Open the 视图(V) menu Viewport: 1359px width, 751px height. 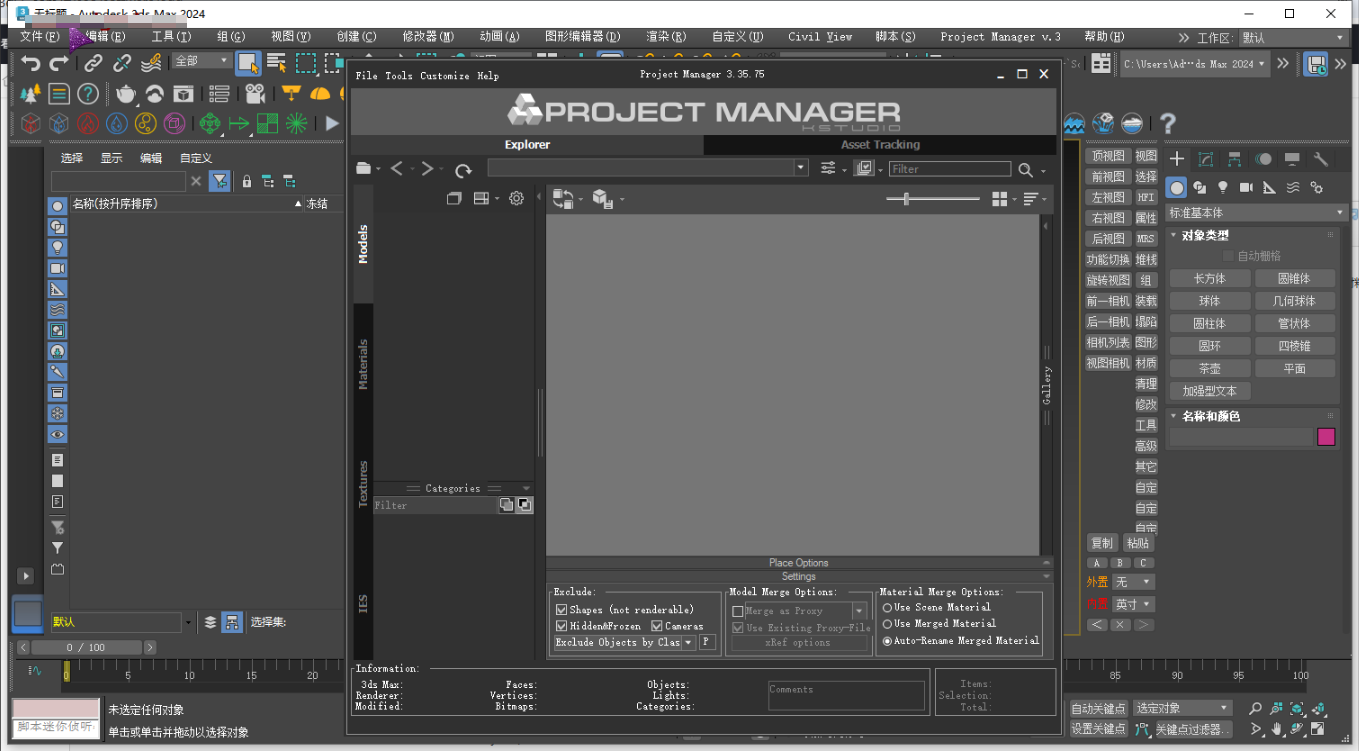click(290, 37)
